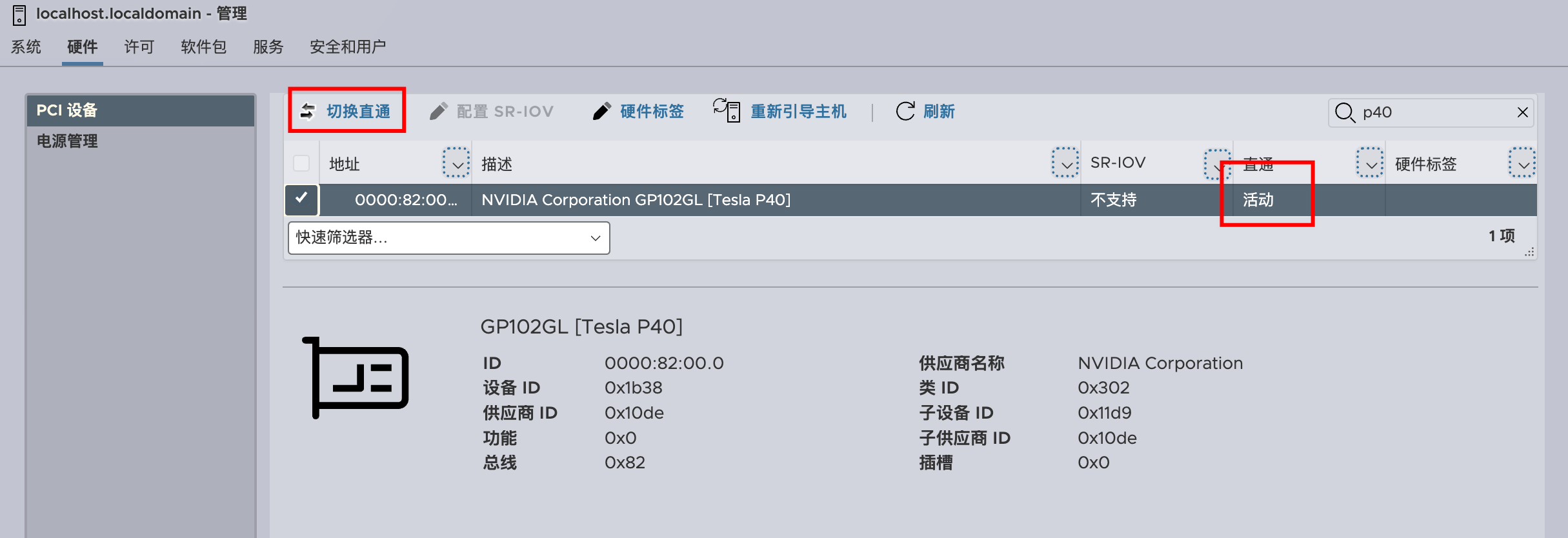
Task: Click the Toggle passthrough arrows icon
Action: (x=308, y=112)
